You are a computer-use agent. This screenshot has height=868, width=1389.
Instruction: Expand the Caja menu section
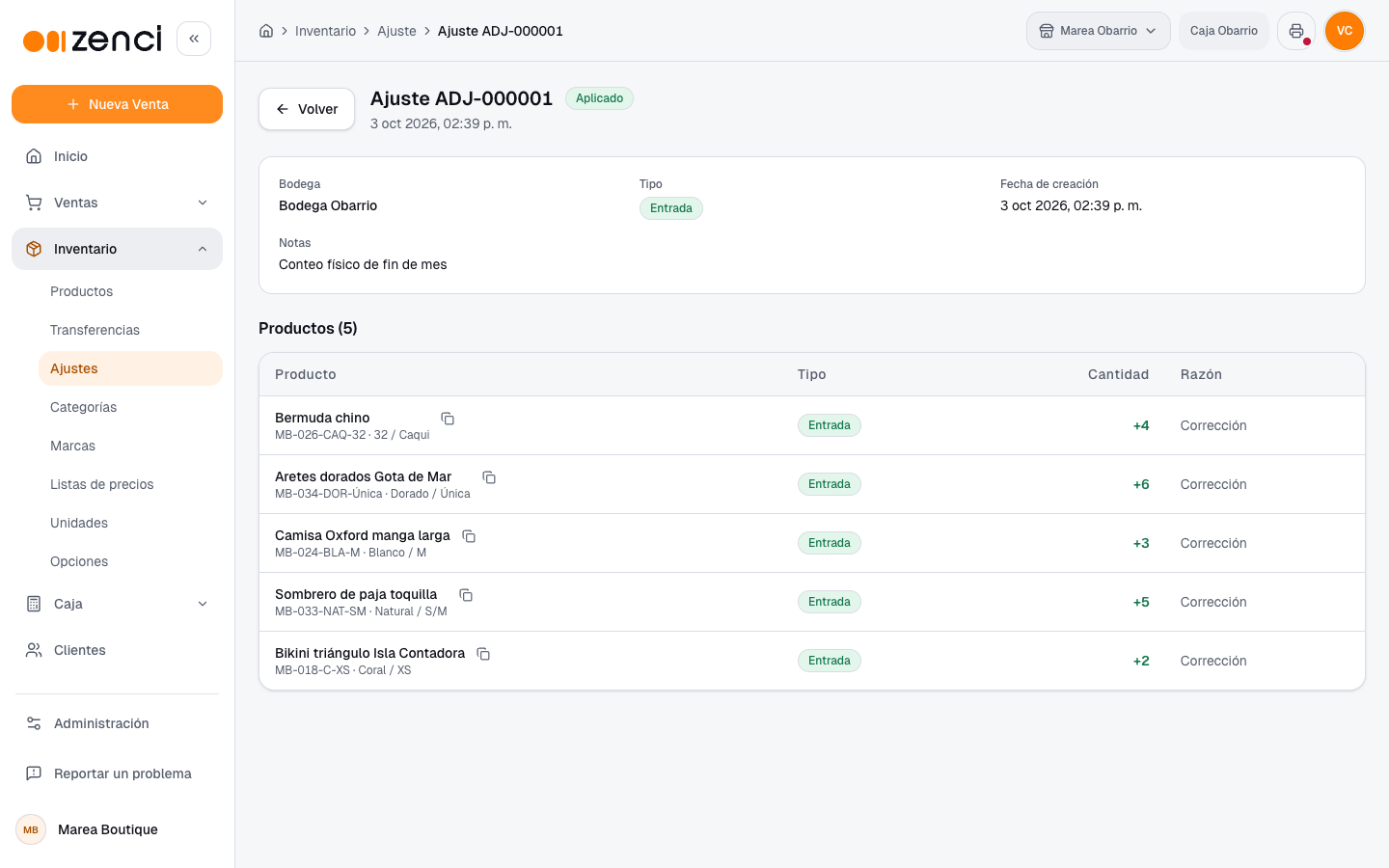coord(117,604)
